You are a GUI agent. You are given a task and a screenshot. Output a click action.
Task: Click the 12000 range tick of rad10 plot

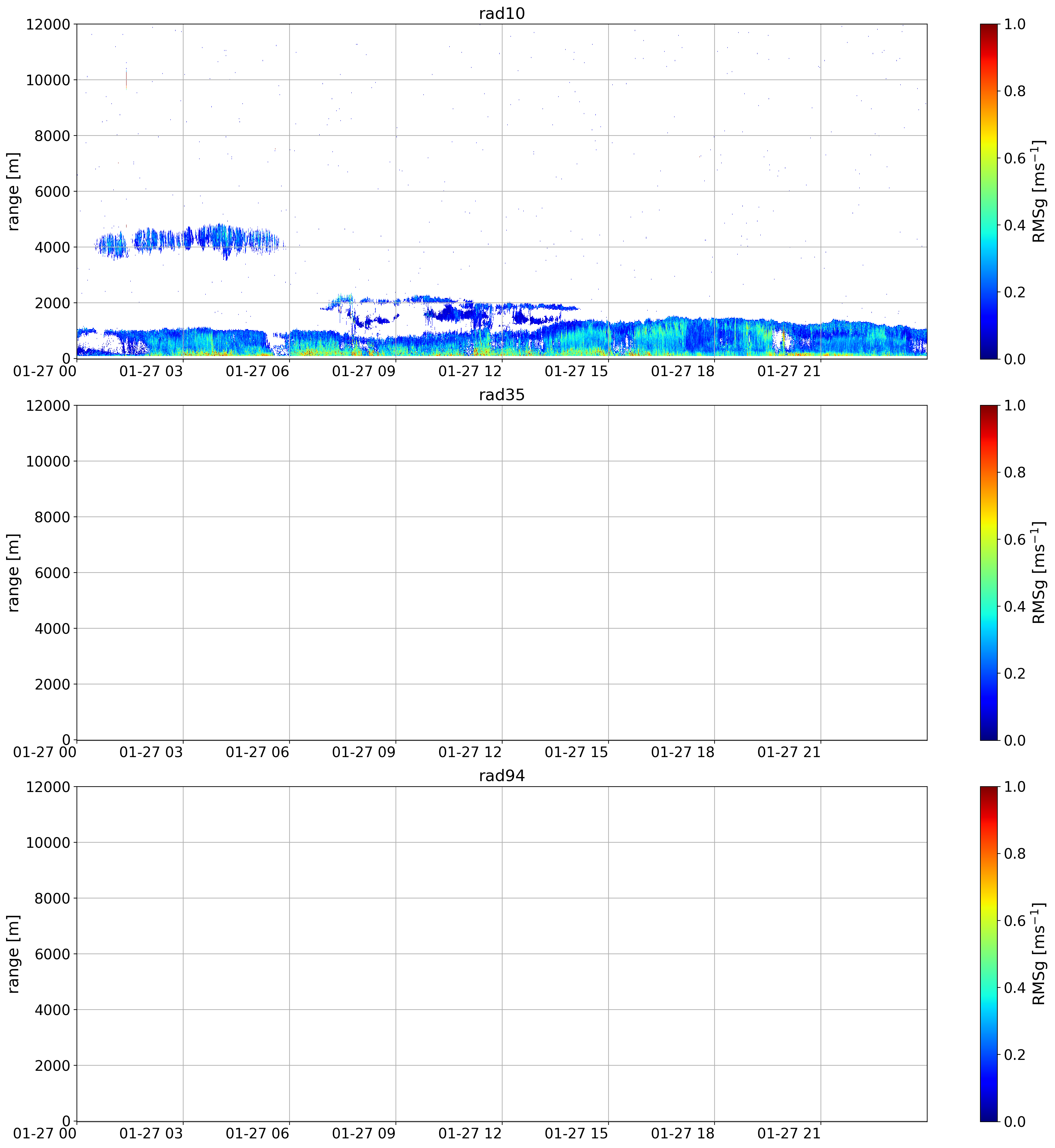[48, 25]
